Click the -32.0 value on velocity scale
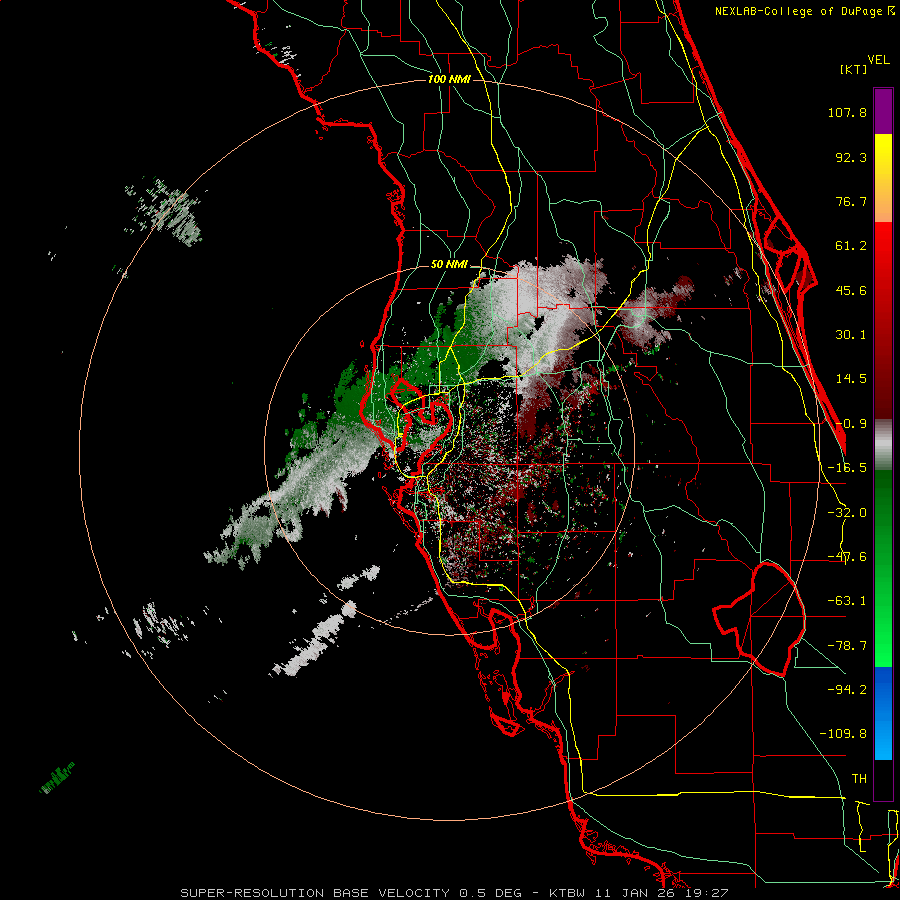 point(847,513)
